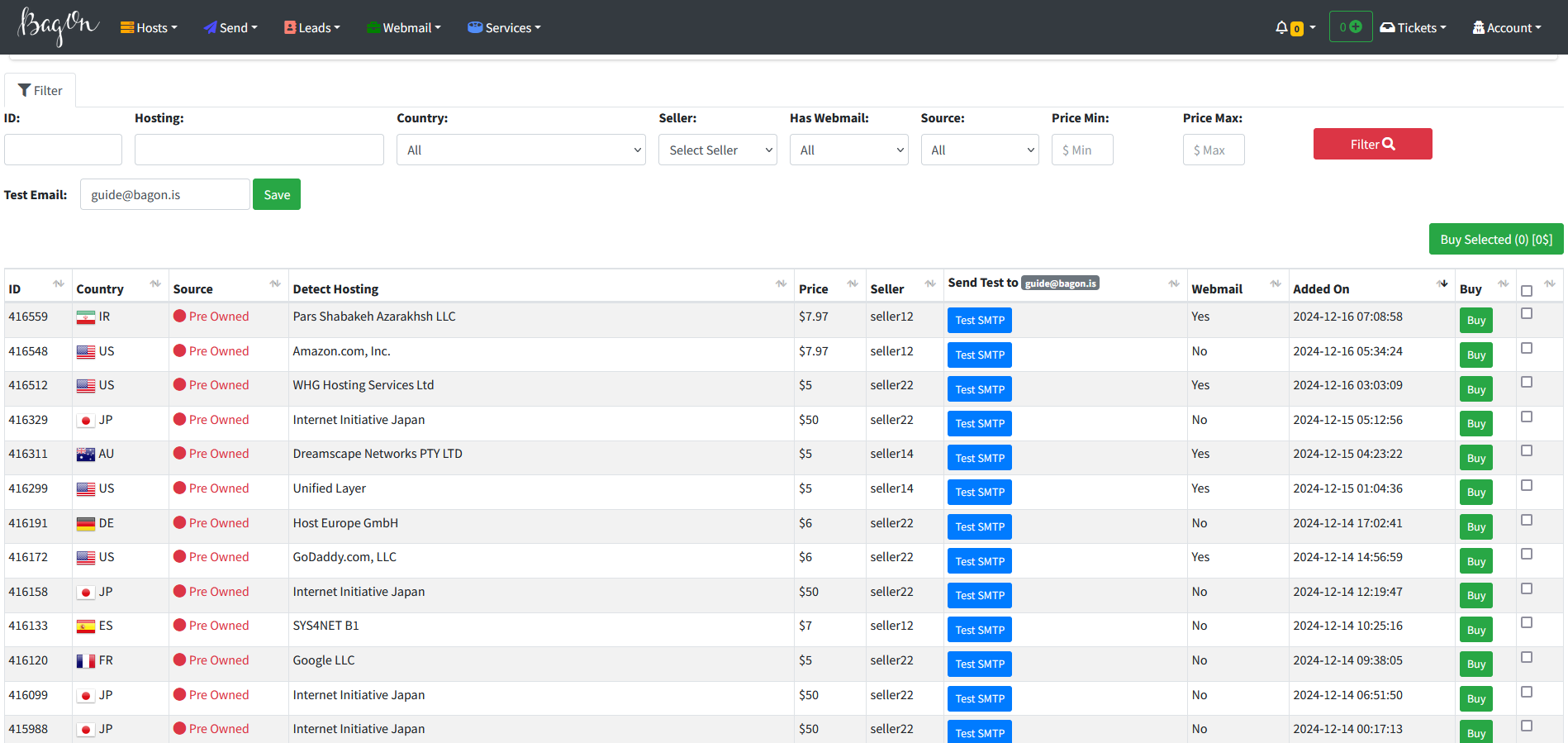Check the box for row 416548

coord(1527,348)
